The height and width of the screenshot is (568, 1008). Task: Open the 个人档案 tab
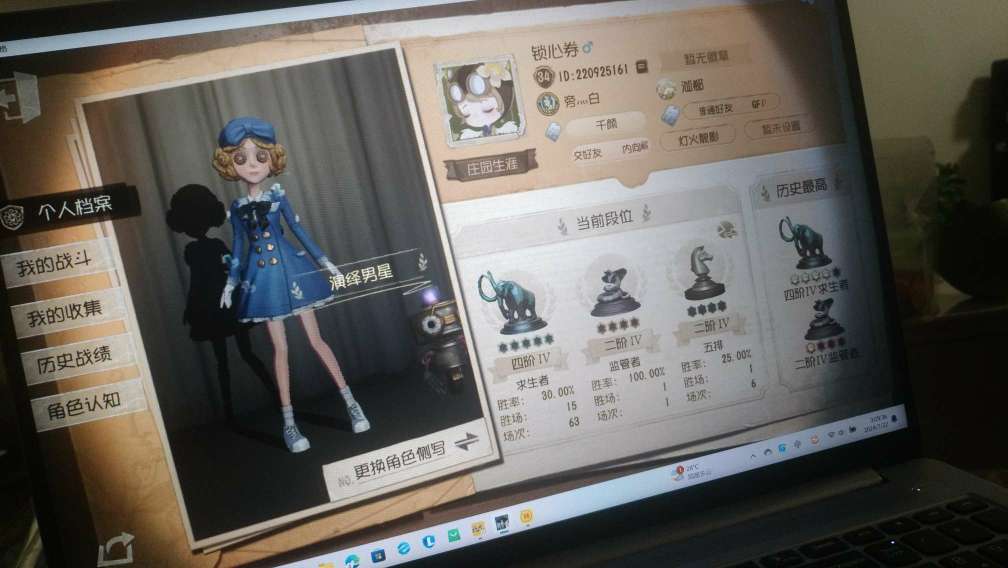point(68,211)
